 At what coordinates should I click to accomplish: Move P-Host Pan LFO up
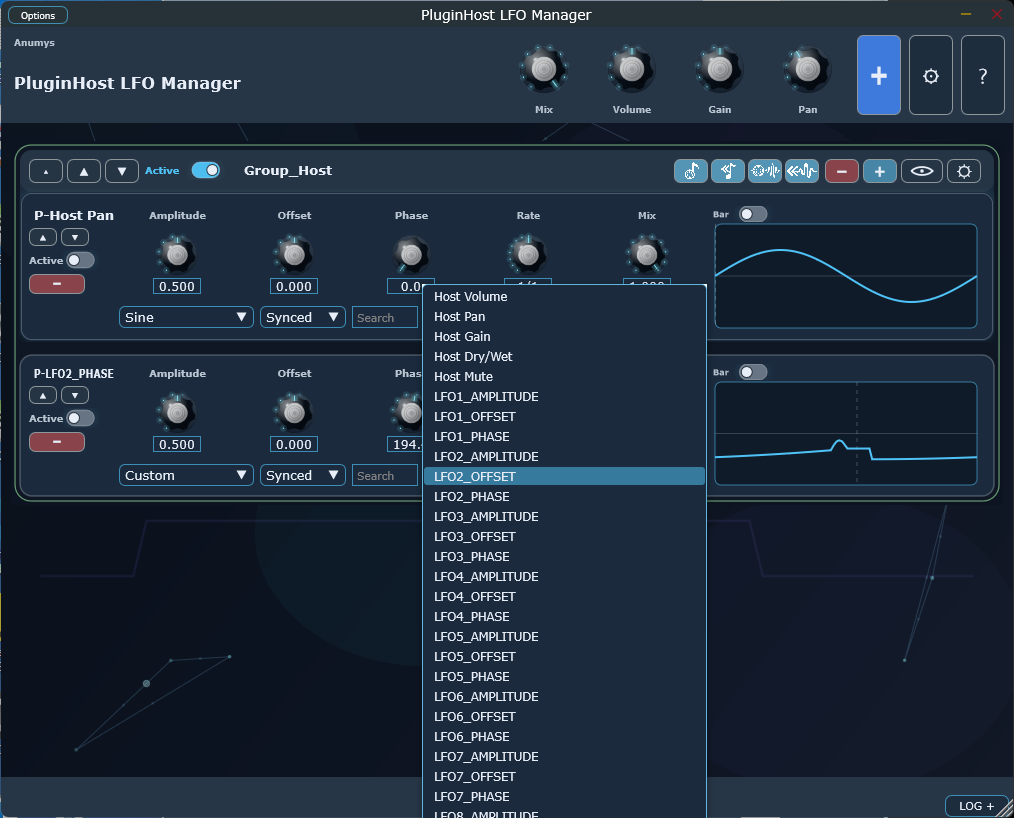[43, 237]
